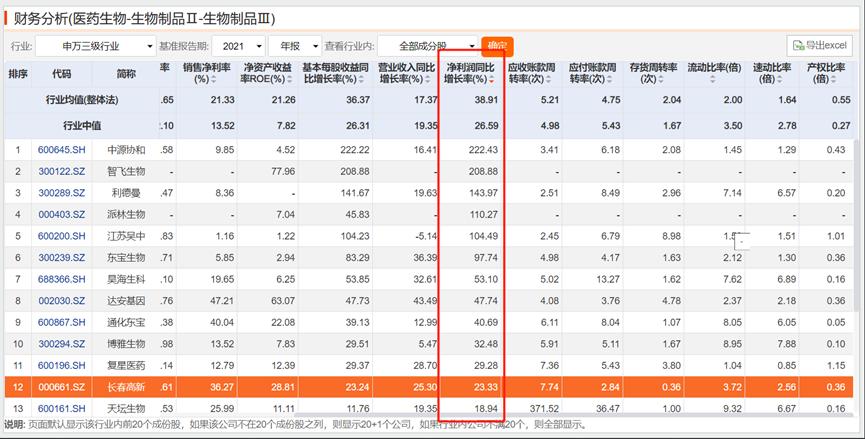Open stock code 600196.SH link
865x439 pixels.
coord(62,365)
